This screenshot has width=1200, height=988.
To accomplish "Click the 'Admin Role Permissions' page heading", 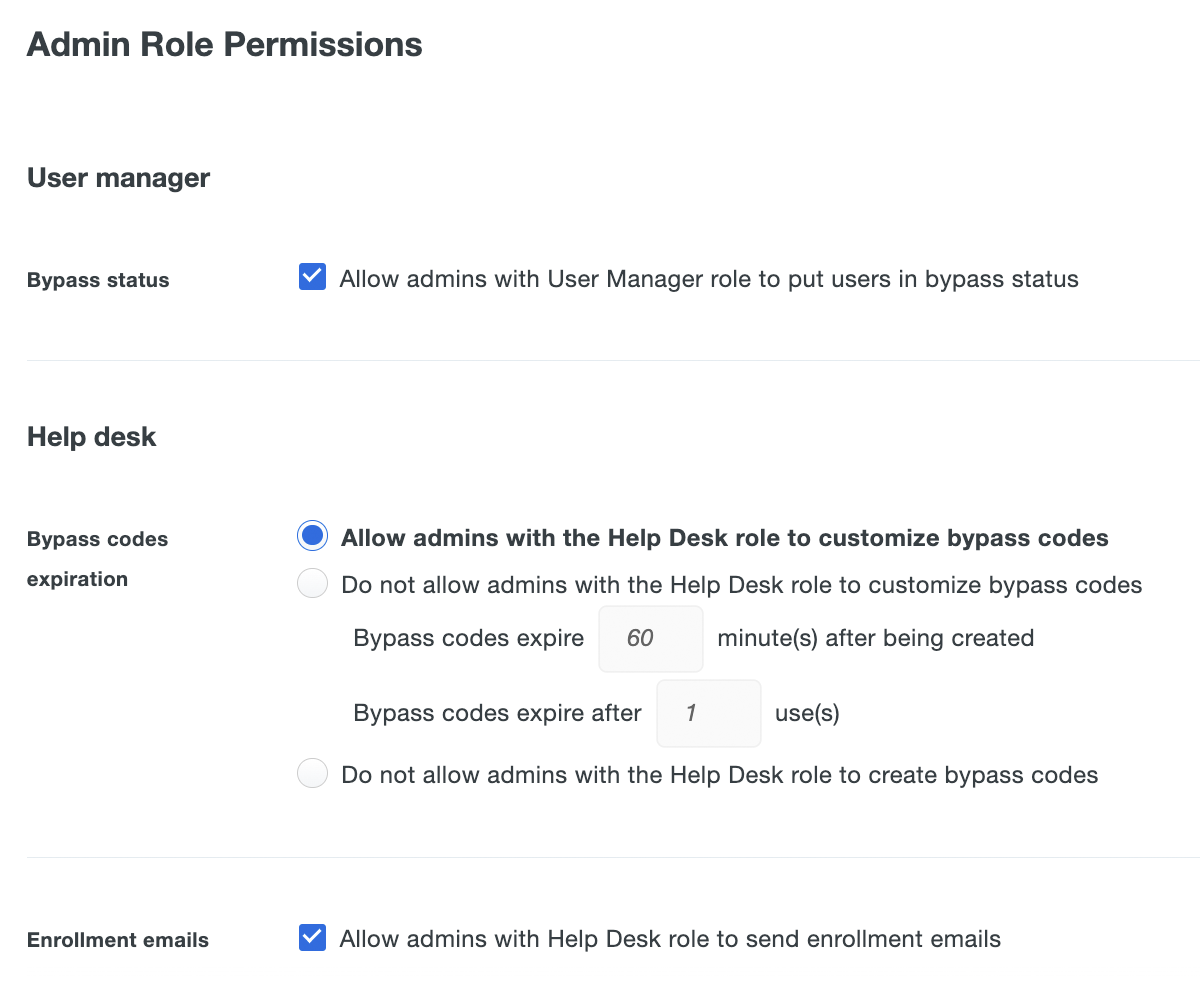I will click(x=224, y=45).
